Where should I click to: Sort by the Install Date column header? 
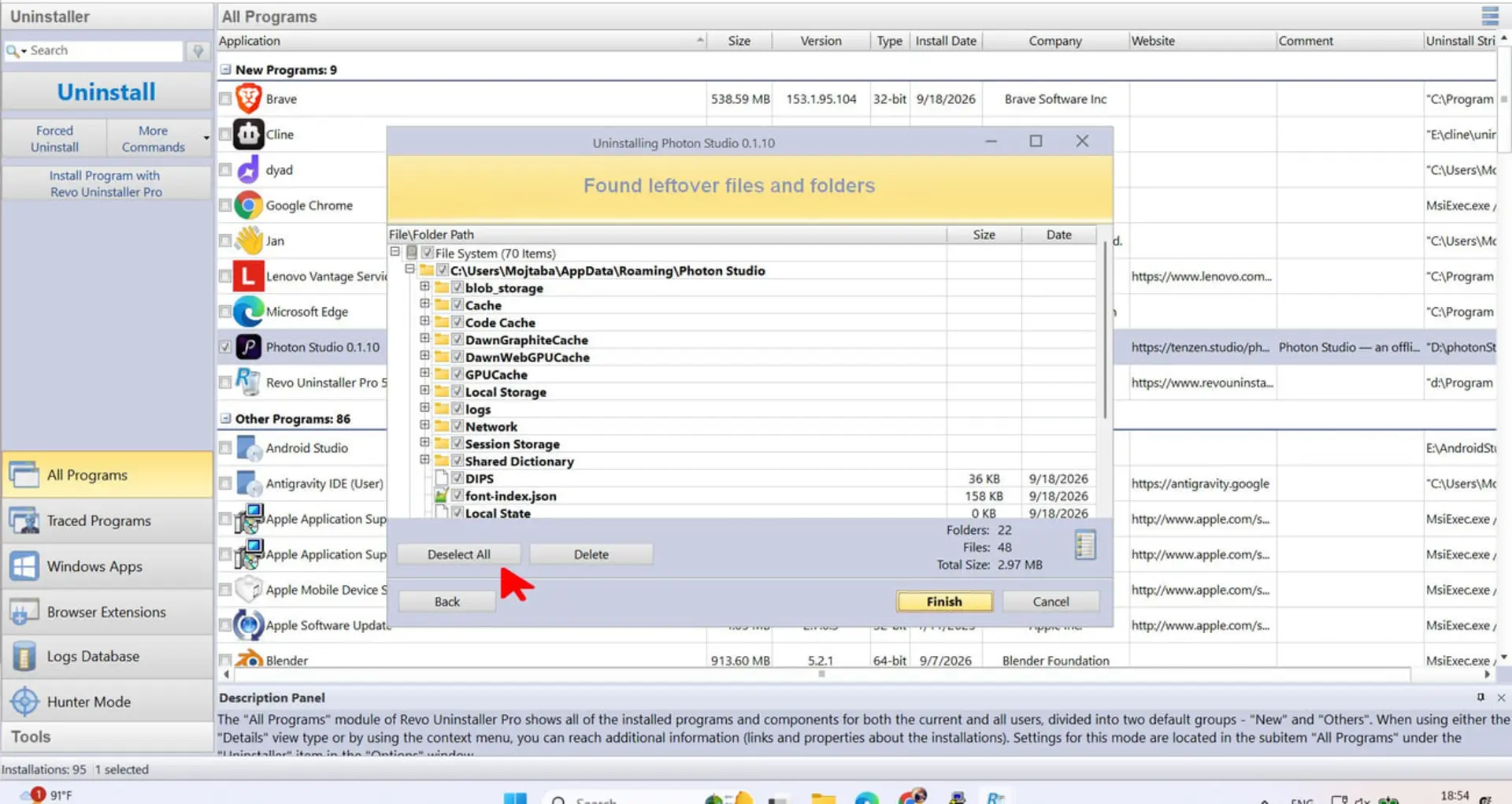pos(946,41)
